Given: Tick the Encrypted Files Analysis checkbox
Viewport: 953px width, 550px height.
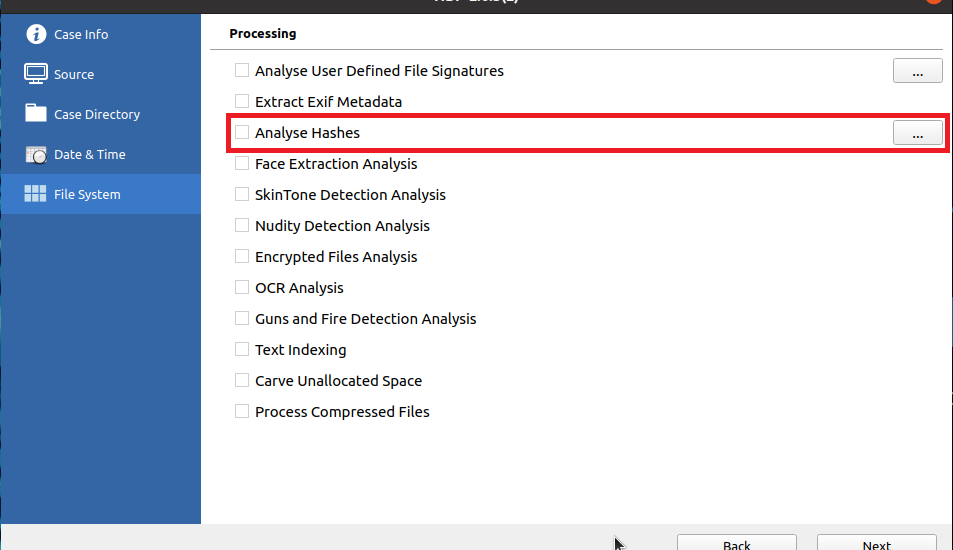Looking at the screenshot, I should point(242,256).
